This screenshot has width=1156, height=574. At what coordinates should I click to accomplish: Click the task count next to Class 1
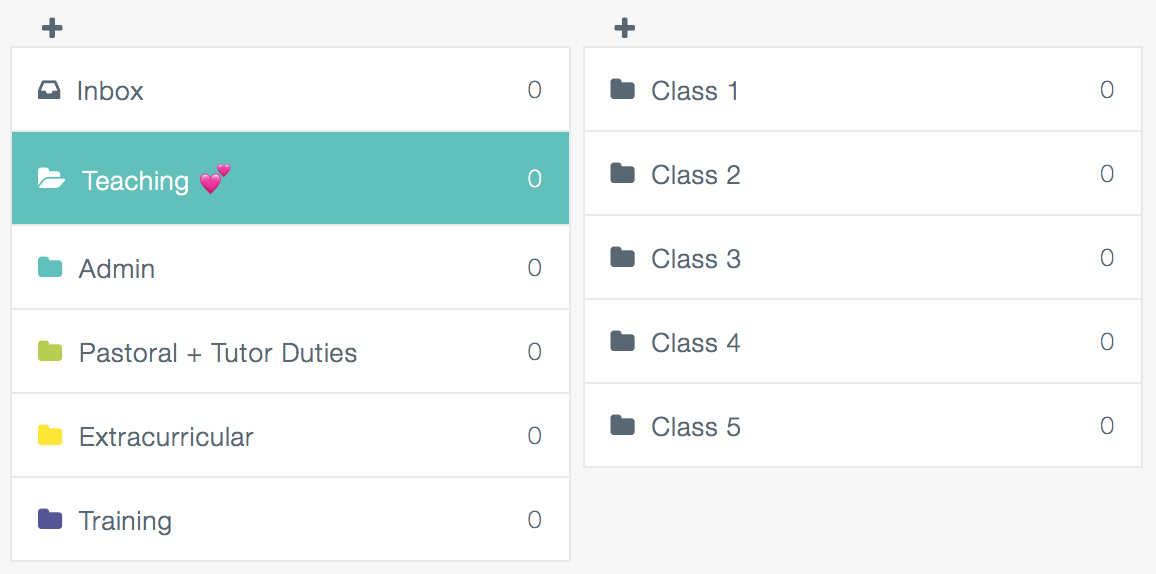point(1107,90)
